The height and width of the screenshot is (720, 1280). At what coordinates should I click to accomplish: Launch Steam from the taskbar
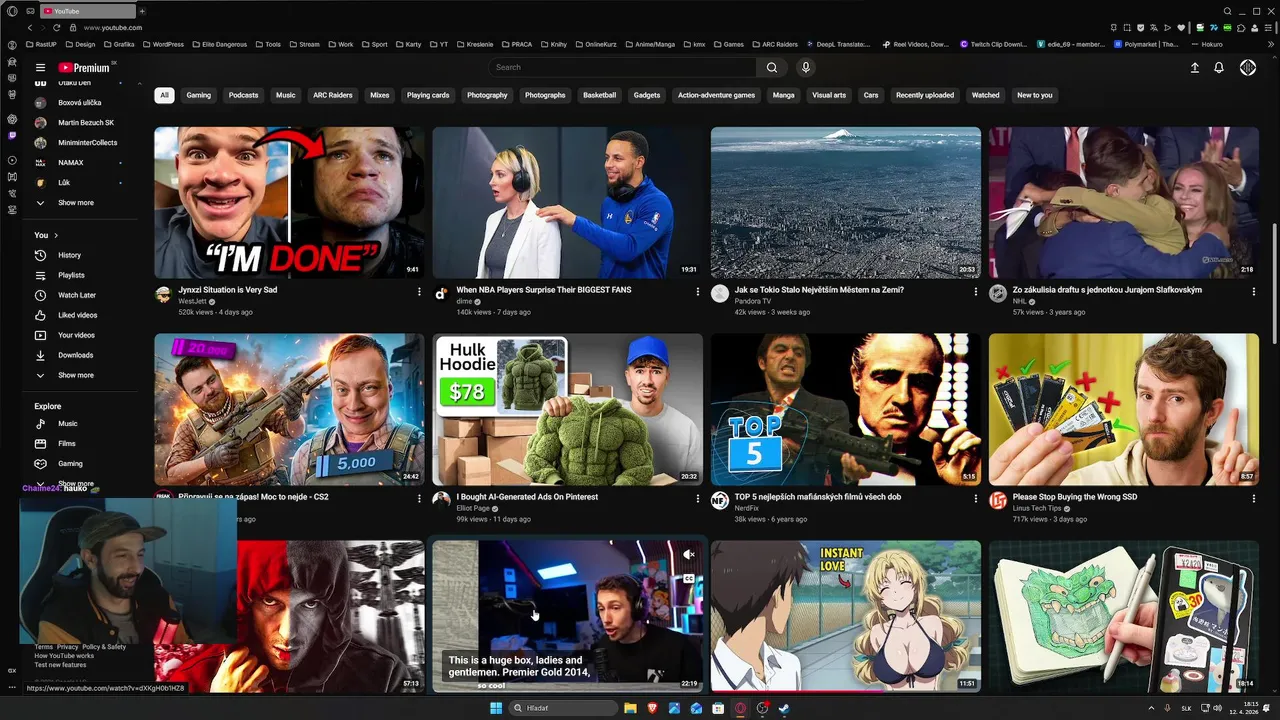pos(784,708)
